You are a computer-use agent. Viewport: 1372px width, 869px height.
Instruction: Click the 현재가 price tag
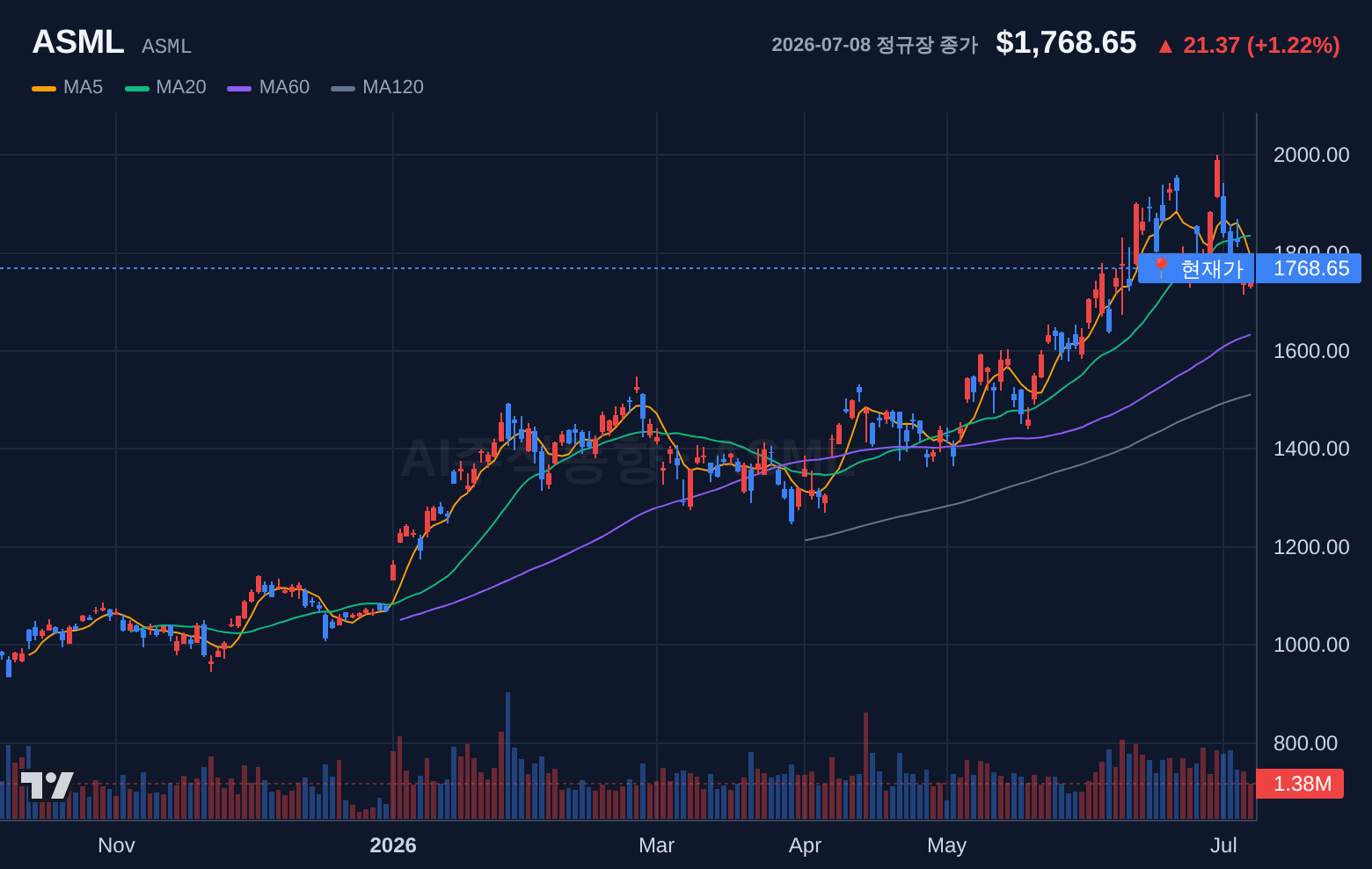click(1196, 268)
